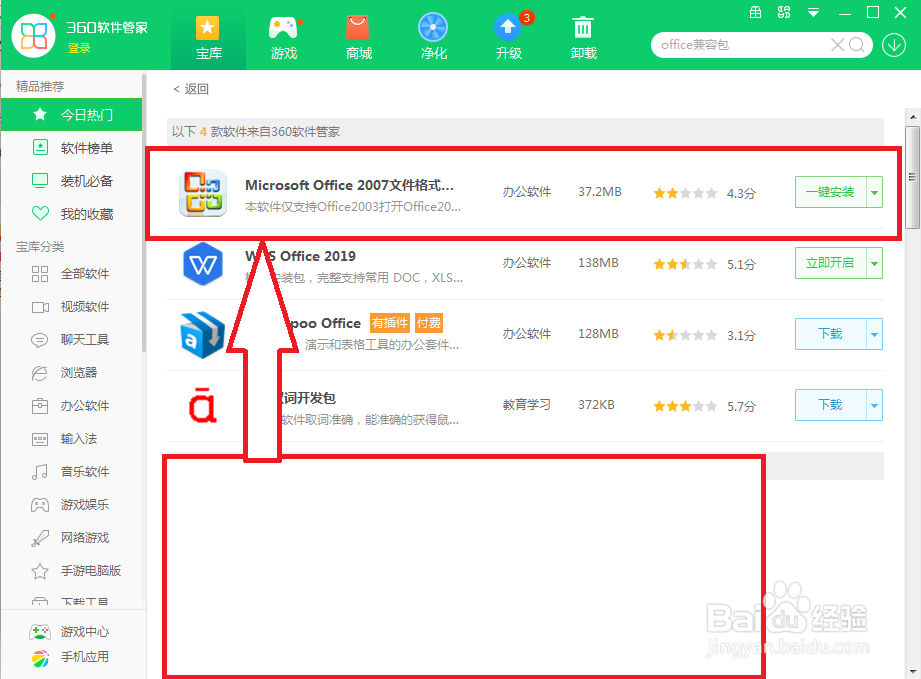
Task: Click the sidebar scrollbar thumb
Action: [x=143, y=213]
